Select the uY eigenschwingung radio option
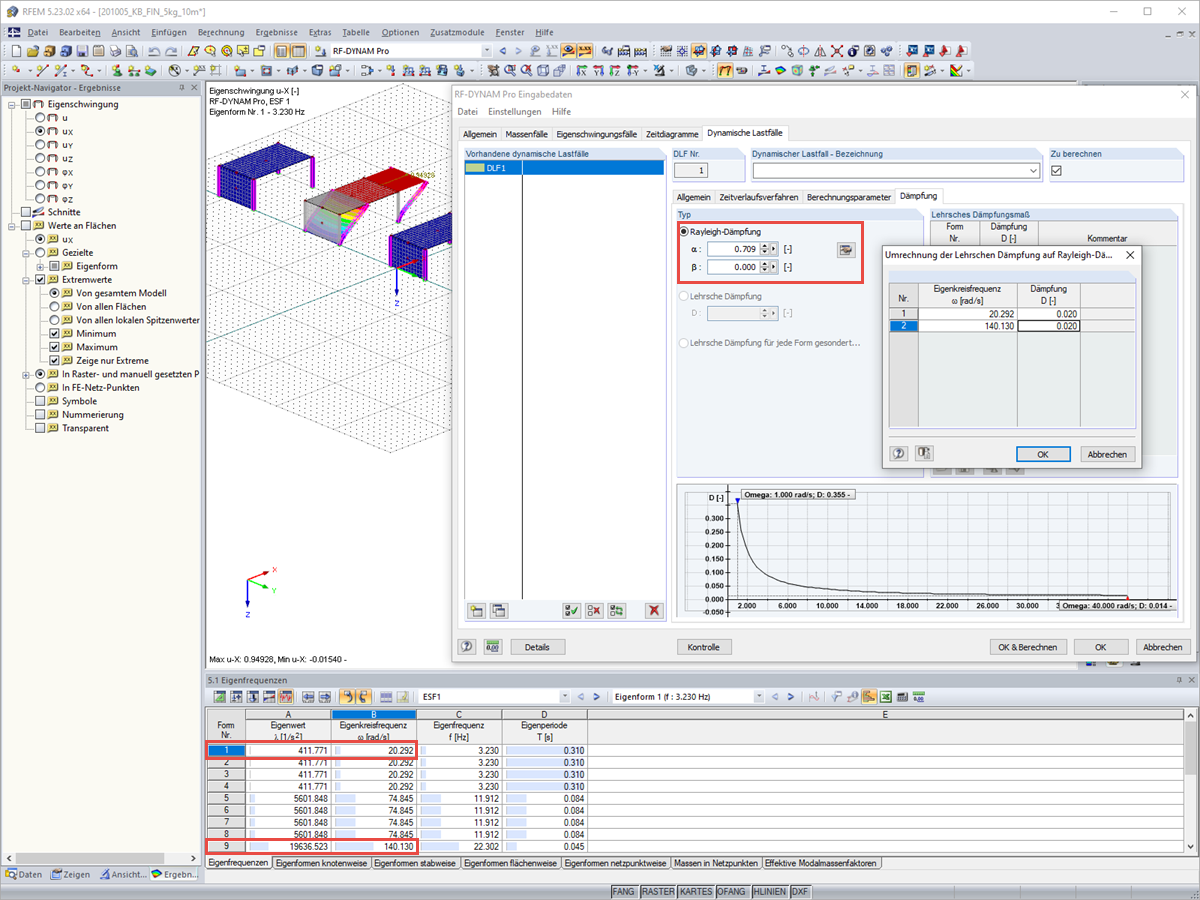Screen dimensions: 1200x900 [40, 144]
